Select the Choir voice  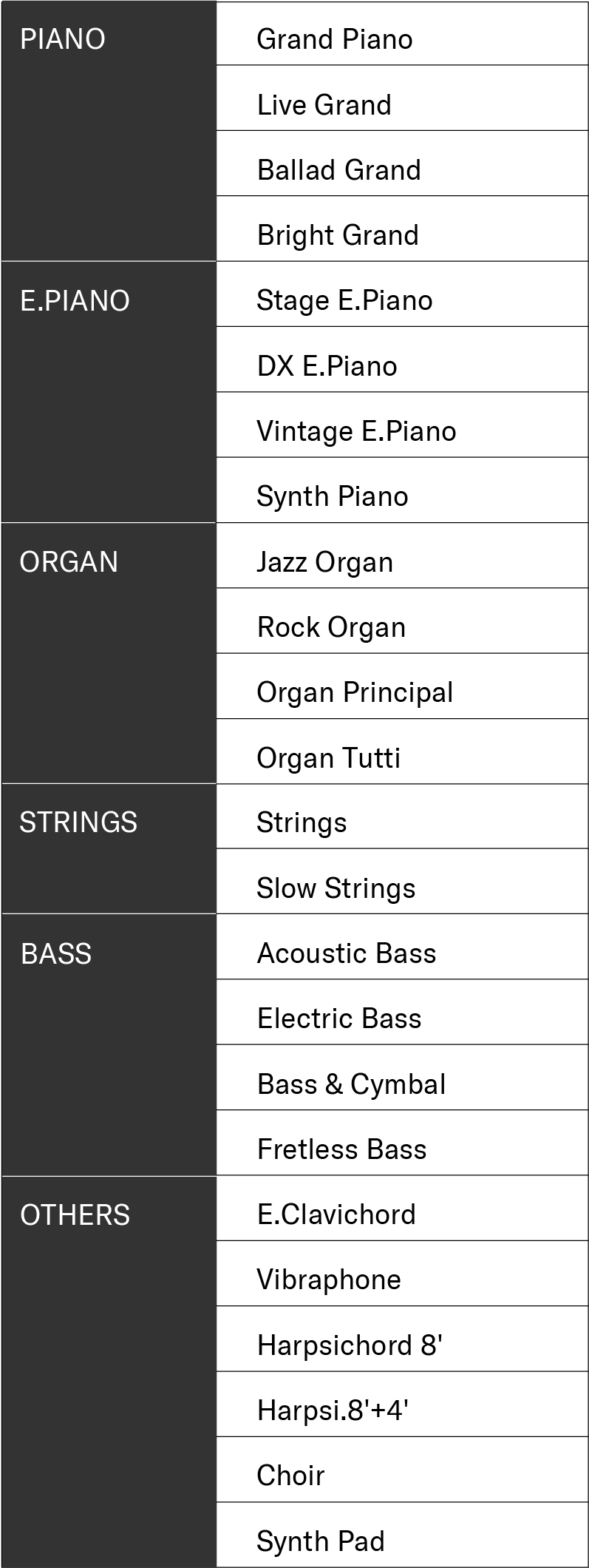coord(290,1476)
